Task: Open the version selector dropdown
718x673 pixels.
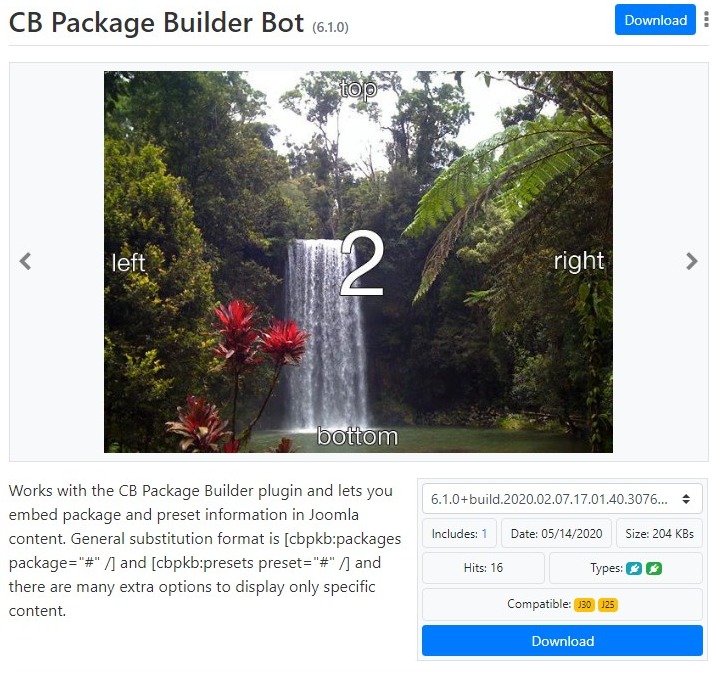Action: click(x=562, y=499)
